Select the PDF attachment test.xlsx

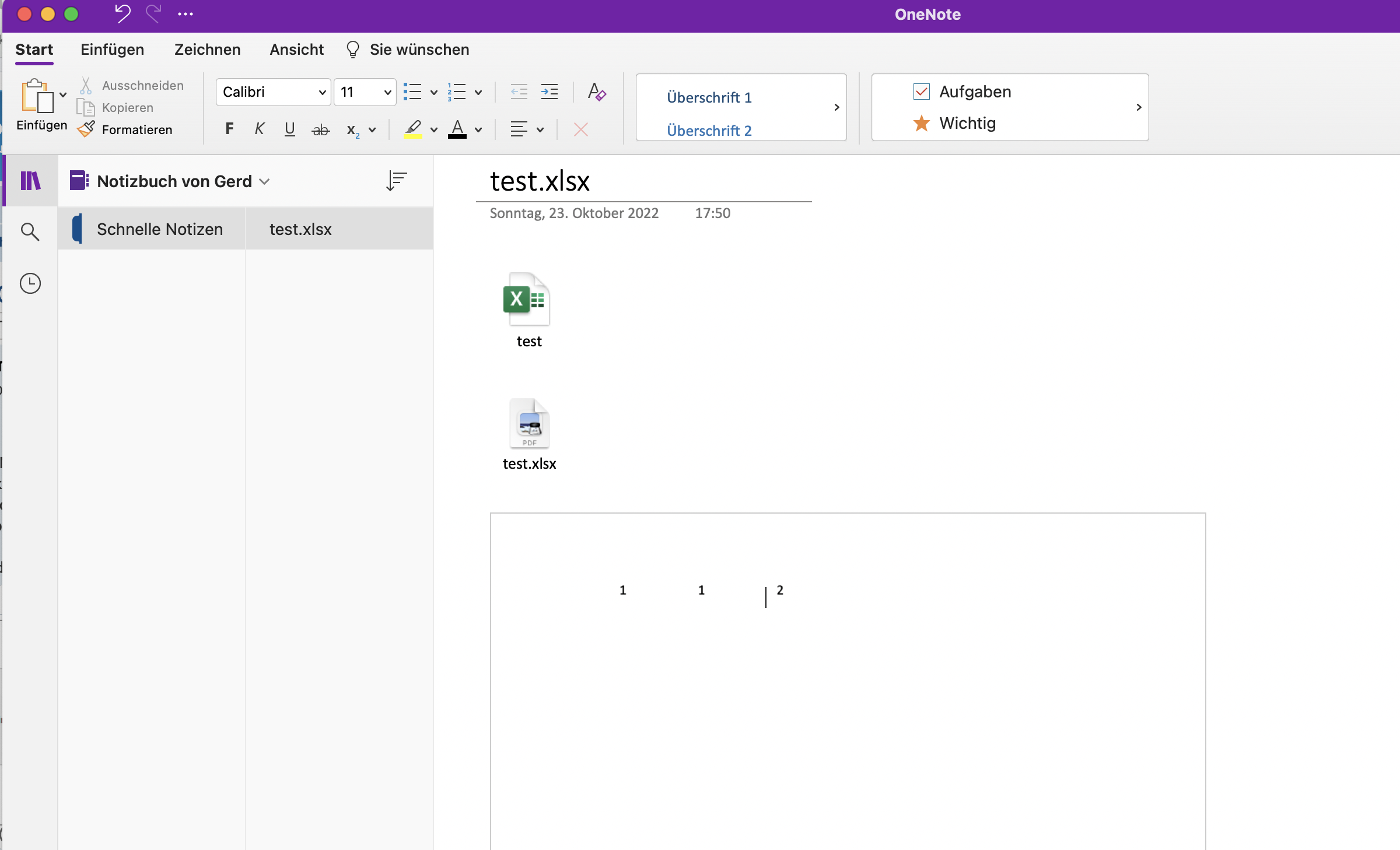pyautogui.click(x=529, y=435)
